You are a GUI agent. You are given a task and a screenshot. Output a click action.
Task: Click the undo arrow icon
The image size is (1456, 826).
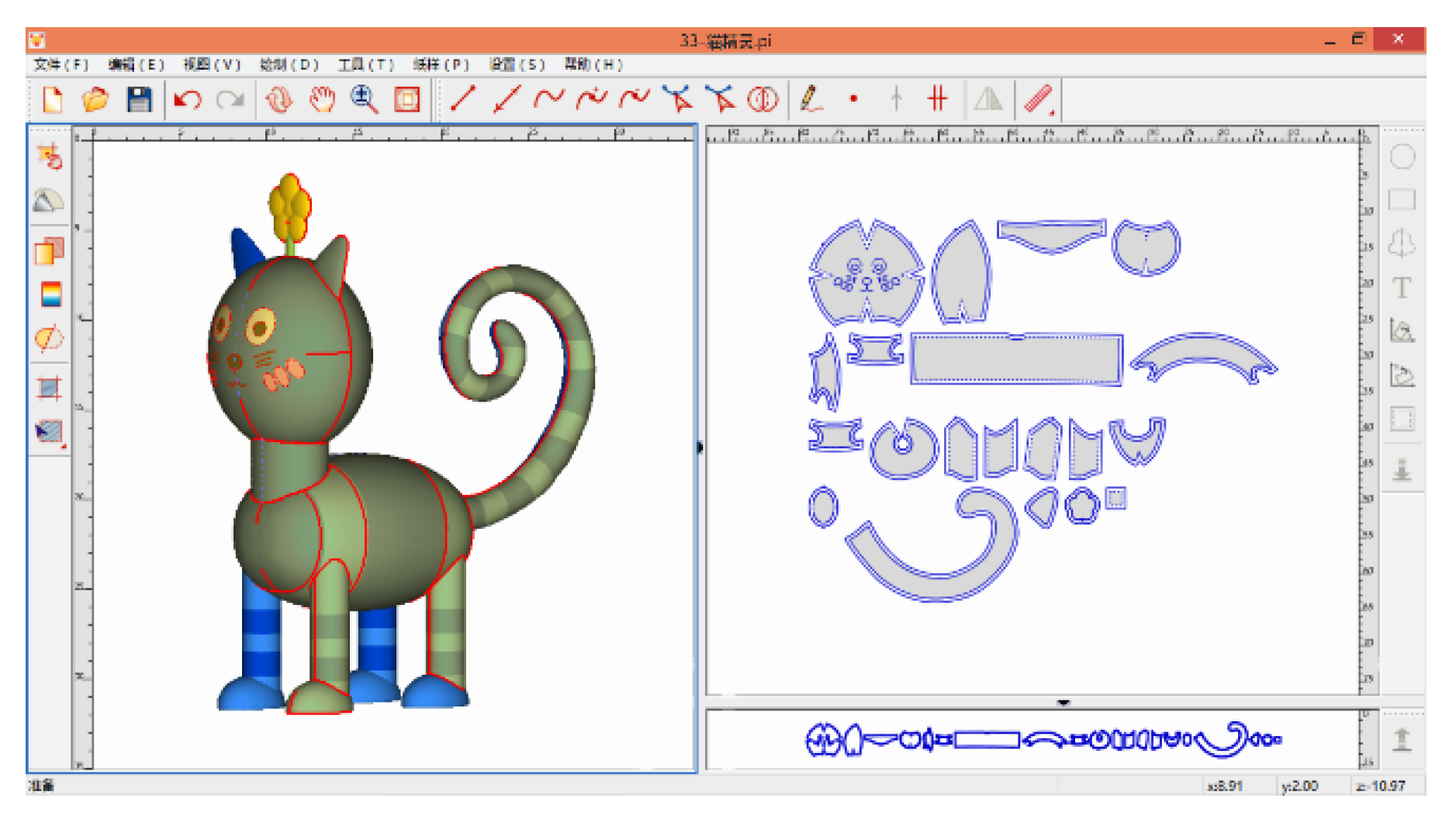tap(187, 99)
